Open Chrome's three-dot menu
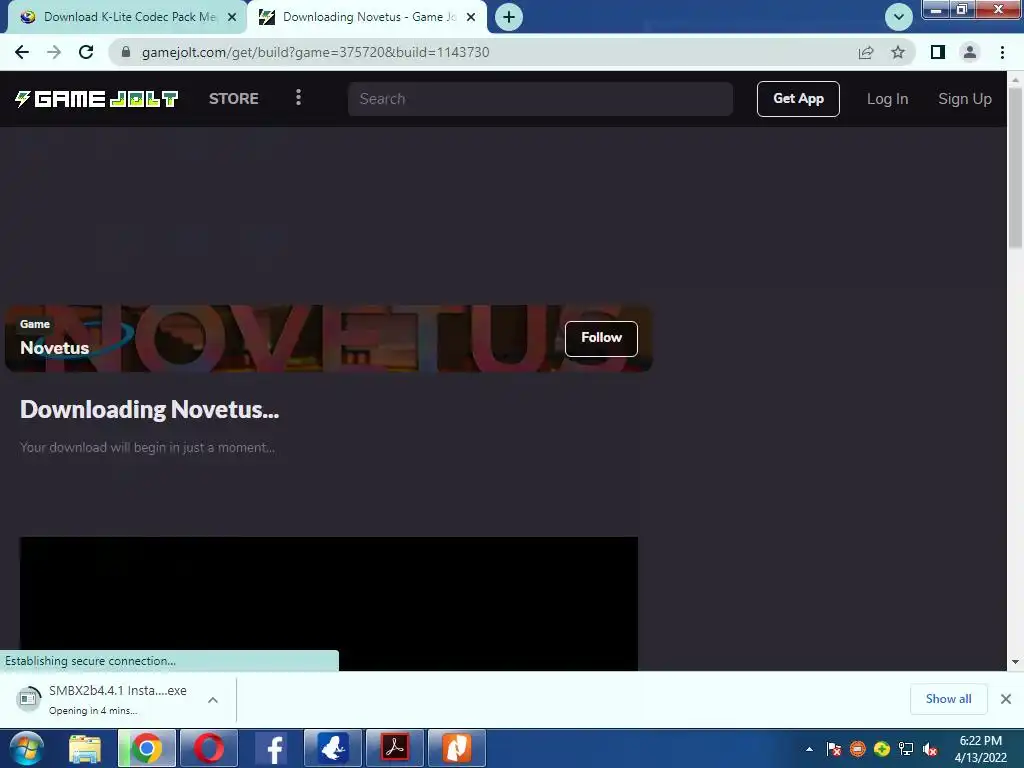Viewport: 1024px width, 768px height. click(1002, 52)
